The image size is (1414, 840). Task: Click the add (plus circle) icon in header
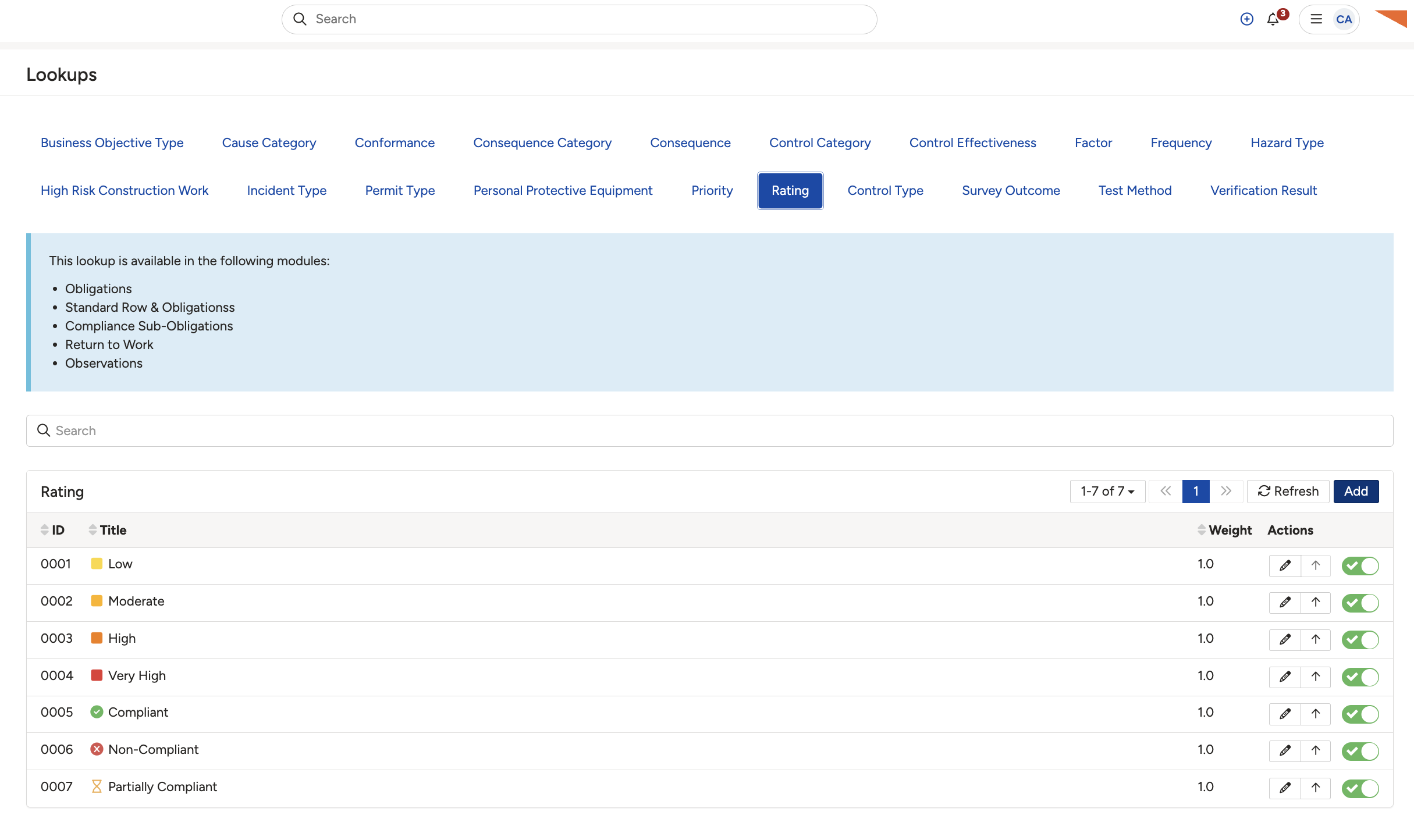coord(1246,19)
